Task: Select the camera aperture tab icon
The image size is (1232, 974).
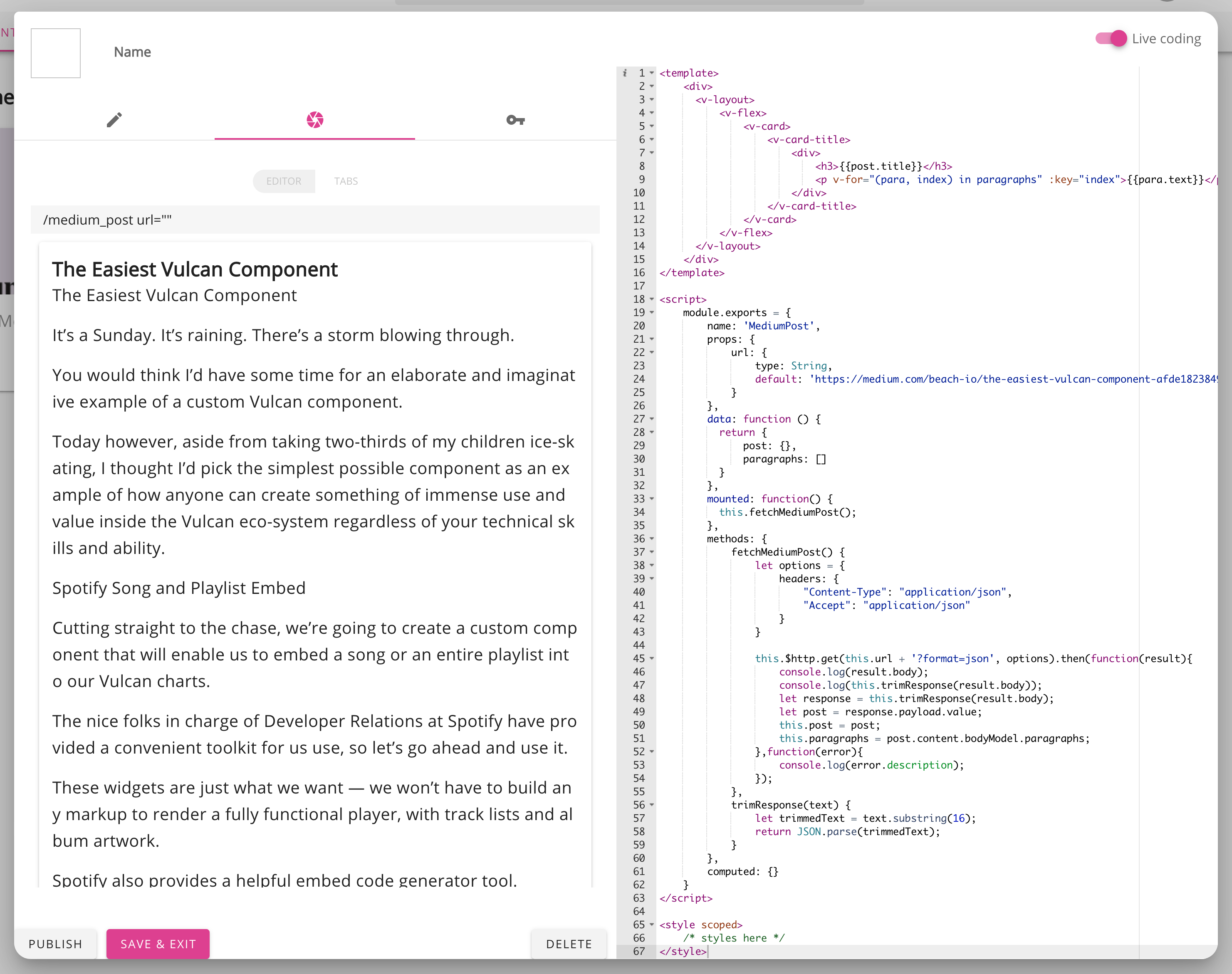Action: [315, 120]
